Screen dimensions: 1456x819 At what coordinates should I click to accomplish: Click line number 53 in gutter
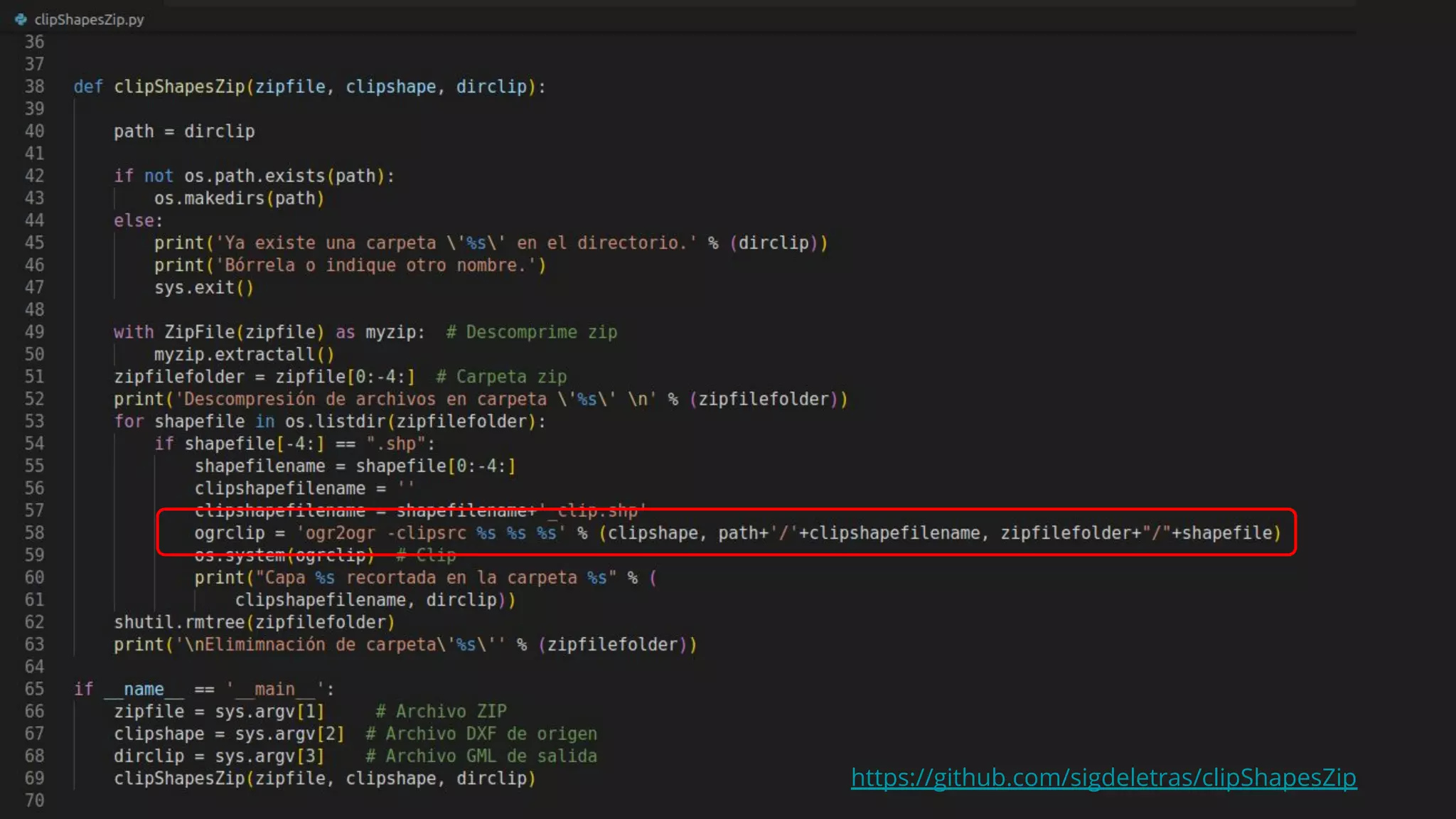[x=34, y=422]
